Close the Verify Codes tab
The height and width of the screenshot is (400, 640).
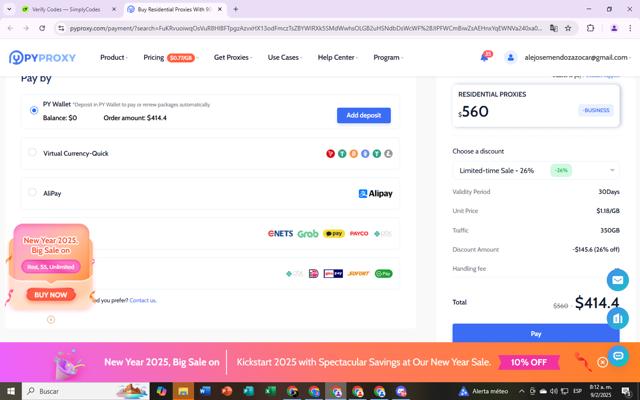pyautogui.click(x=114, y=9)
